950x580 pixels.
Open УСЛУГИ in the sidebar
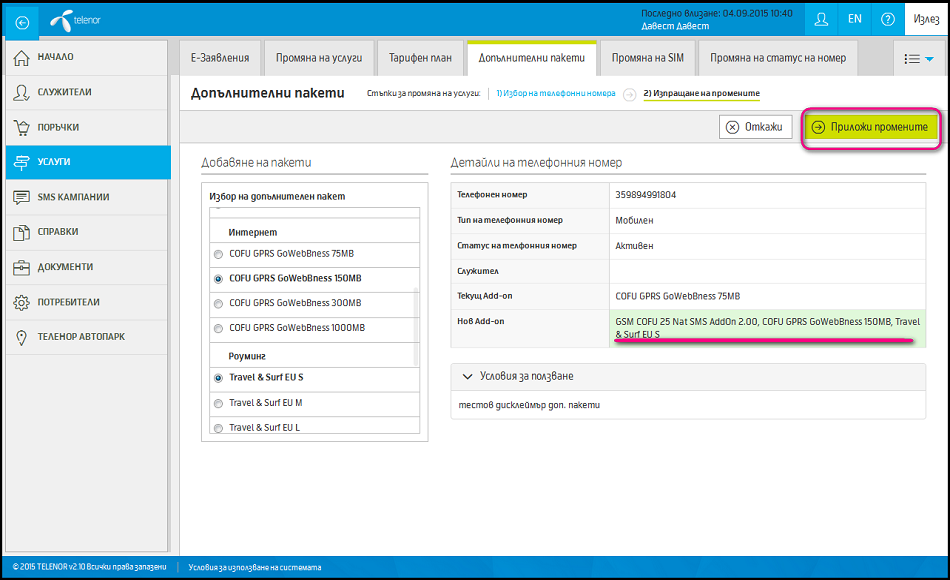(x=88, y=162)
